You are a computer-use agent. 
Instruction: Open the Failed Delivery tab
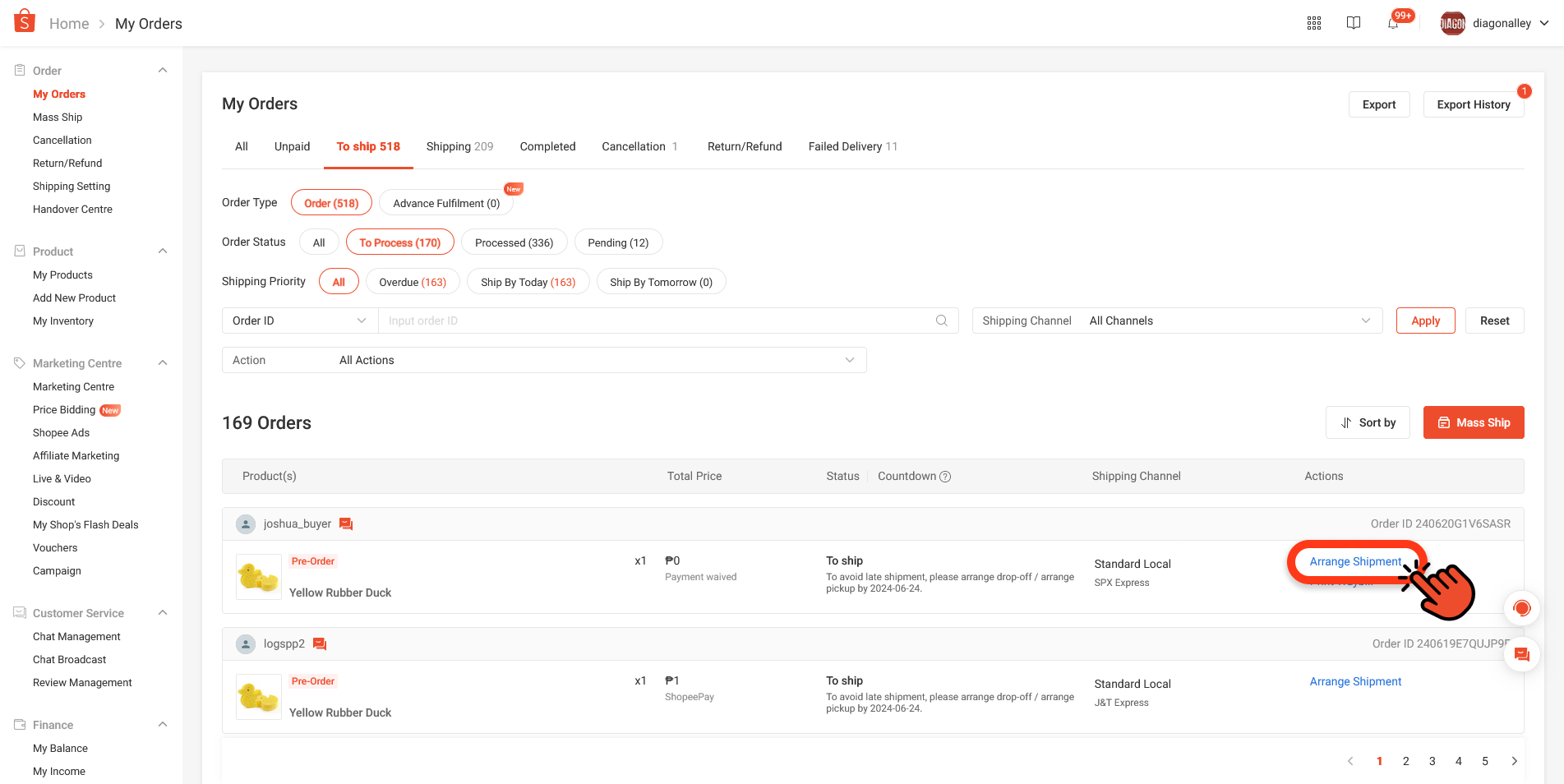852,146
